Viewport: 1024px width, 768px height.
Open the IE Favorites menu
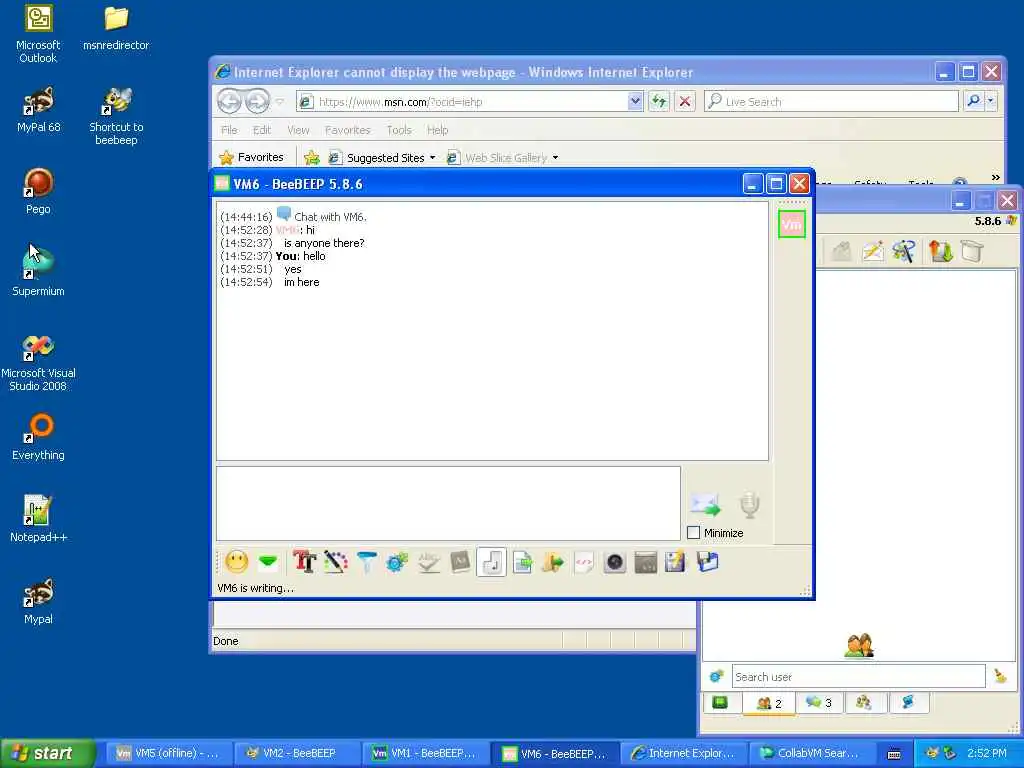point(347,130)
